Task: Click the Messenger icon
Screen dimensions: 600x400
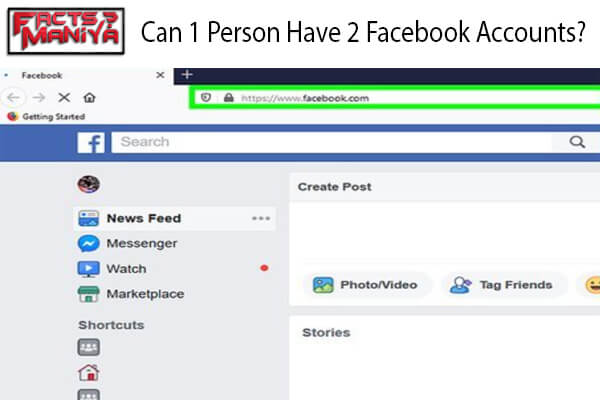Action: pos(88,243)
